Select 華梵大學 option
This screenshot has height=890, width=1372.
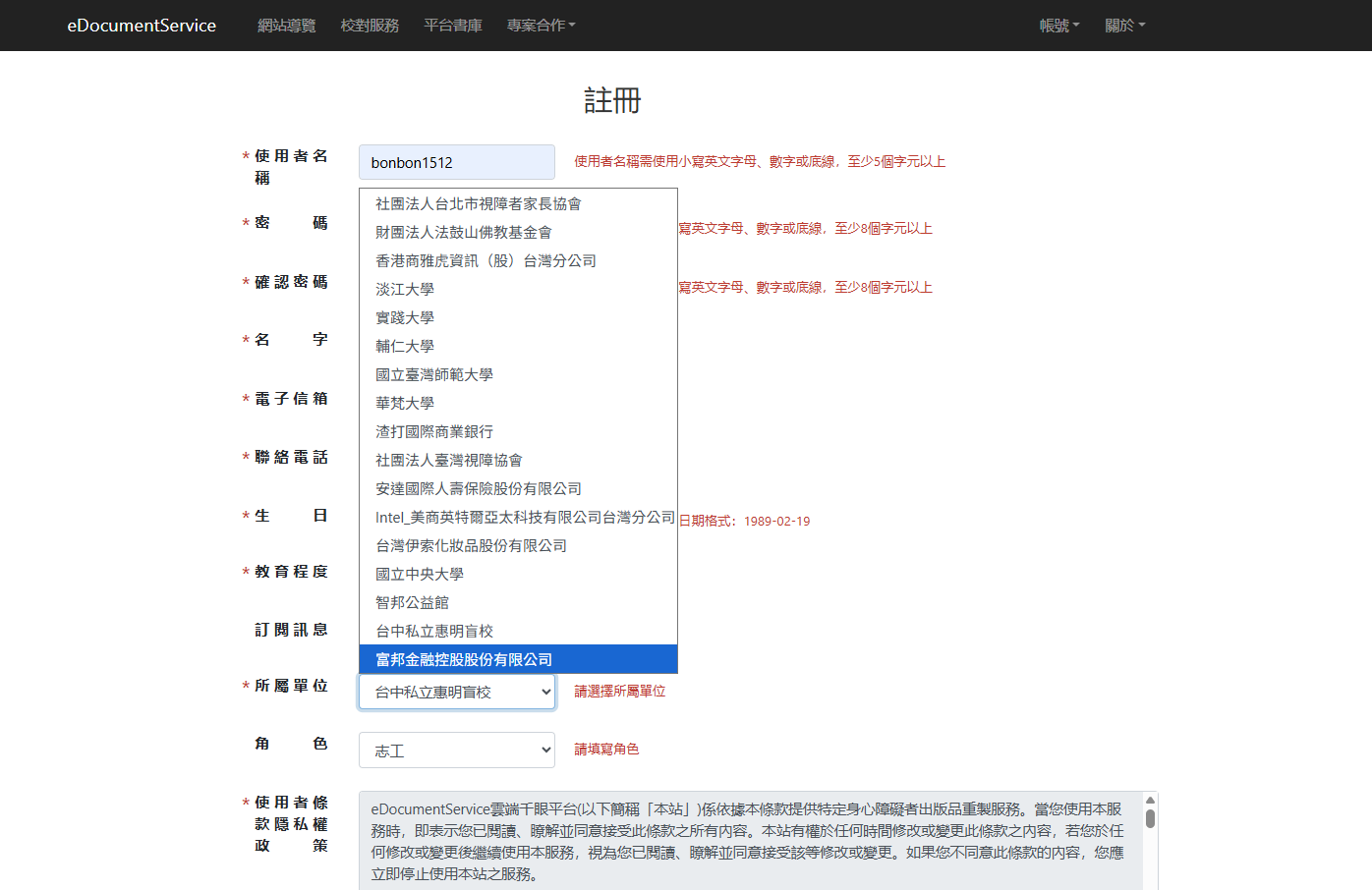518,403
